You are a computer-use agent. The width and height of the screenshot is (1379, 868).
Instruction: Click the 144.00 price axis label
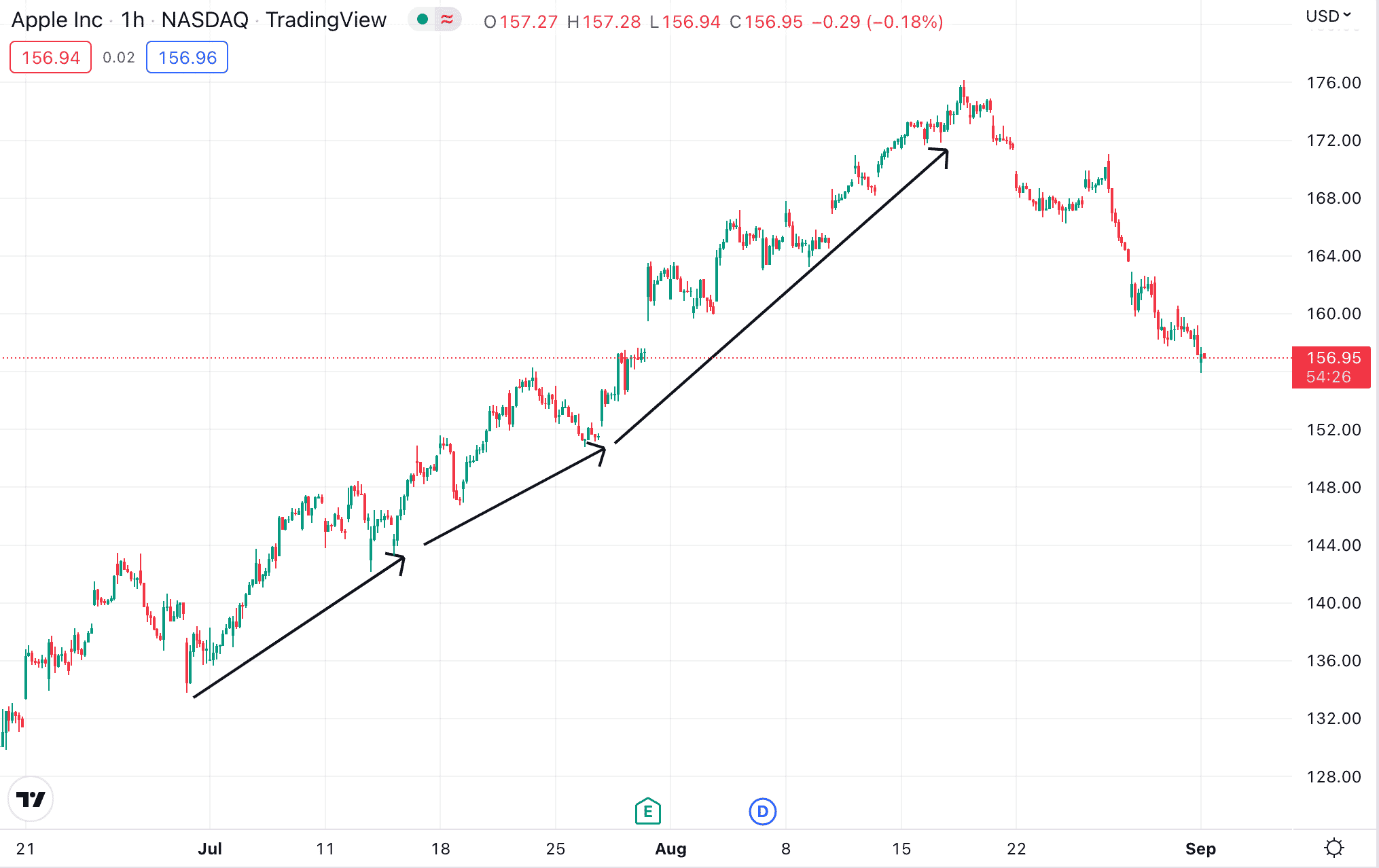[1333, 545]
